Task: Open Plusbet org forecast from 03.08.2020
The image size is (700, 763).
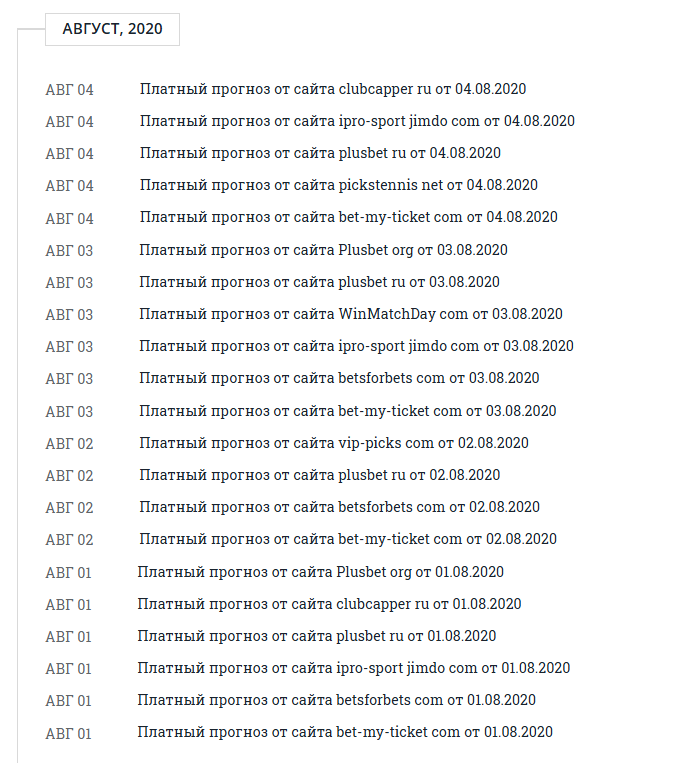Action: (323, 250)
